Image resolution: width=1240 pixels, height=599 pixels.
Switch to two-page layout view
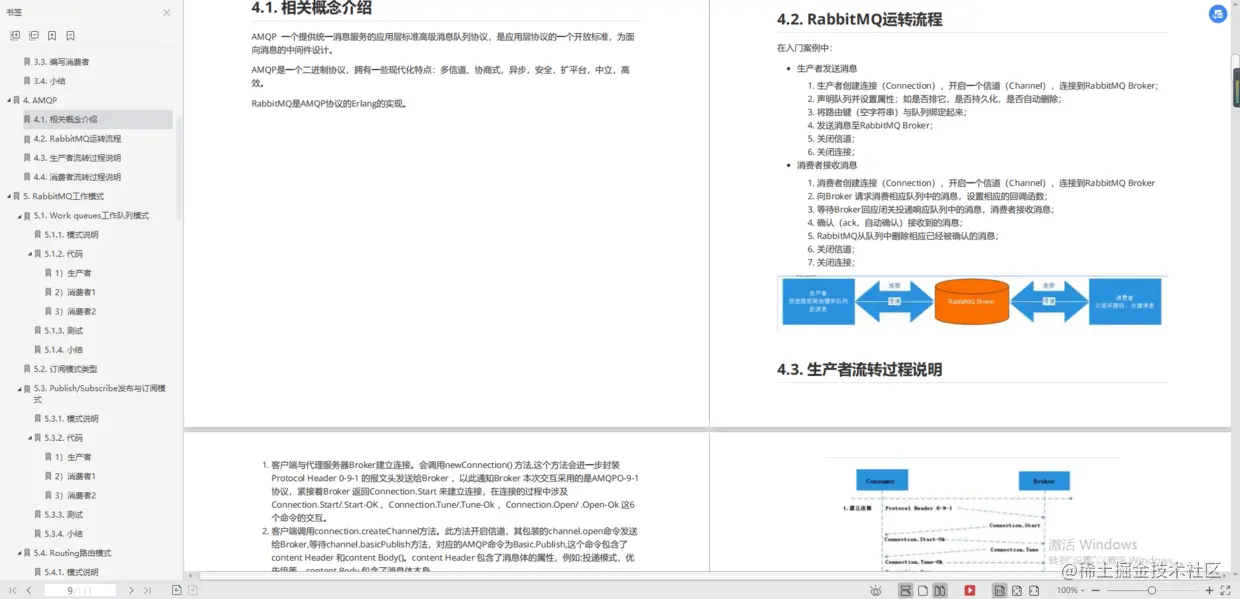click(940, 591)
